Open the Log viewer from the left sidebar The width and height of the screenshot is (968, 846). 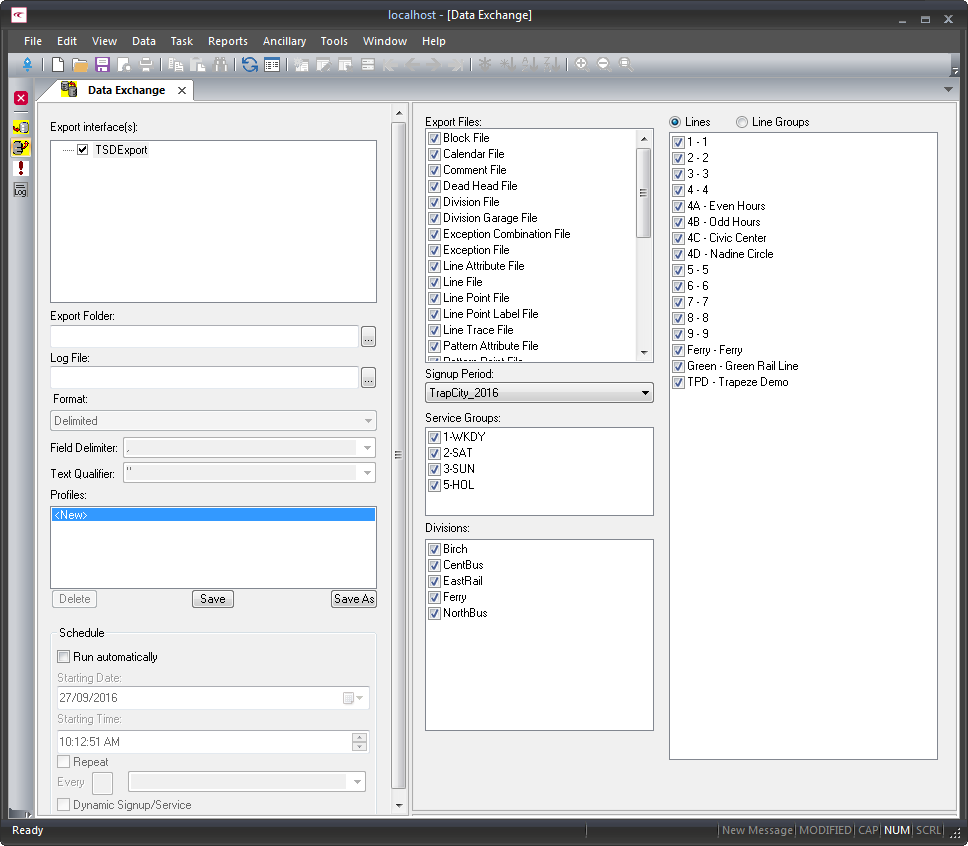tap(20, 189)
